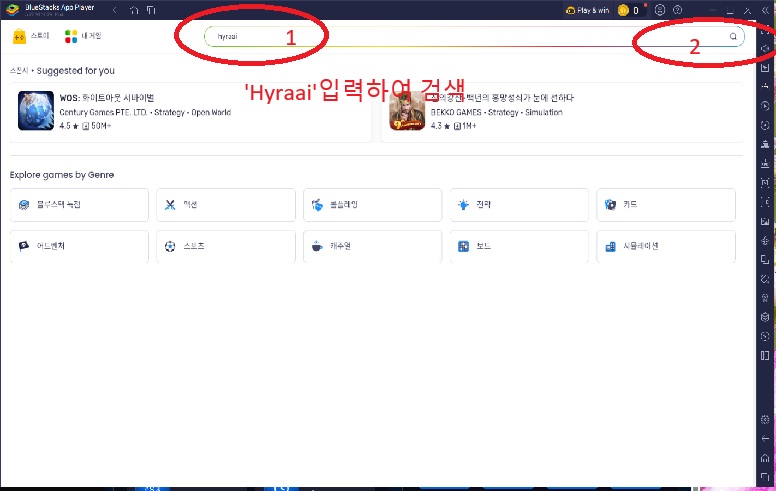Open the 블루스택 독점 genre
Screen dimensions: 776x491
79,204
